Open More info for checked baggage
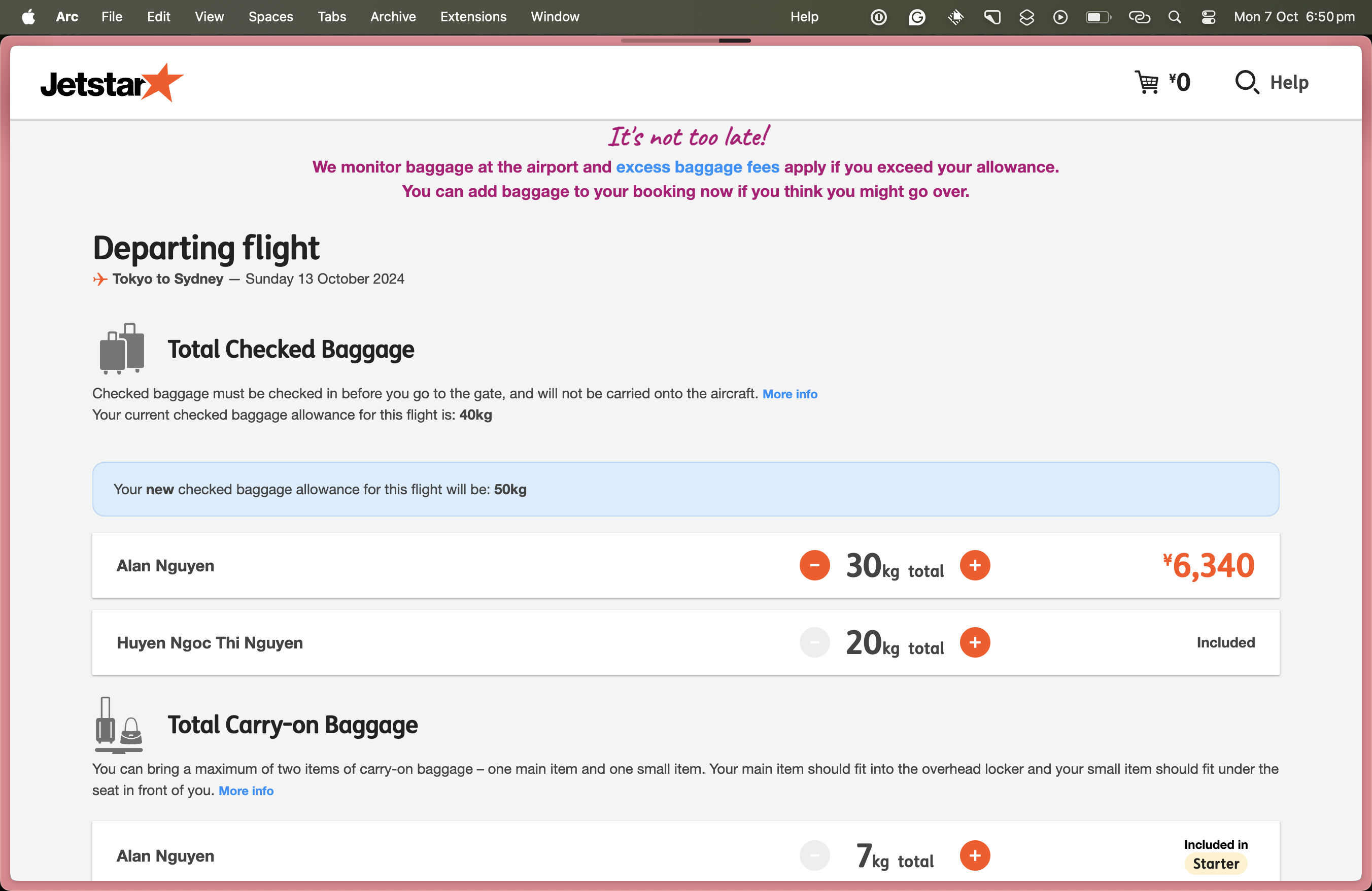 pyautogui.click(x=790, y=394)
